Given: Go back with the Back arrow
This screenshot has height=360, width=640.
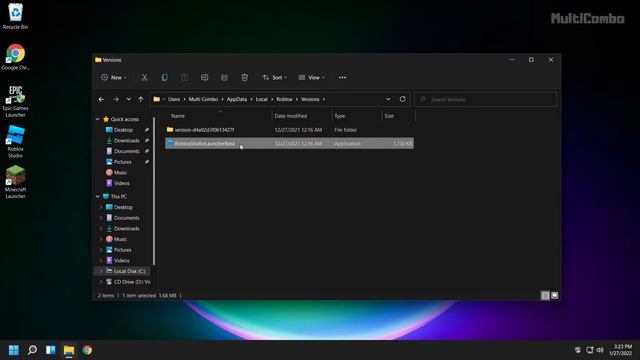Looking at the screenshot, I should click(101, 99).
